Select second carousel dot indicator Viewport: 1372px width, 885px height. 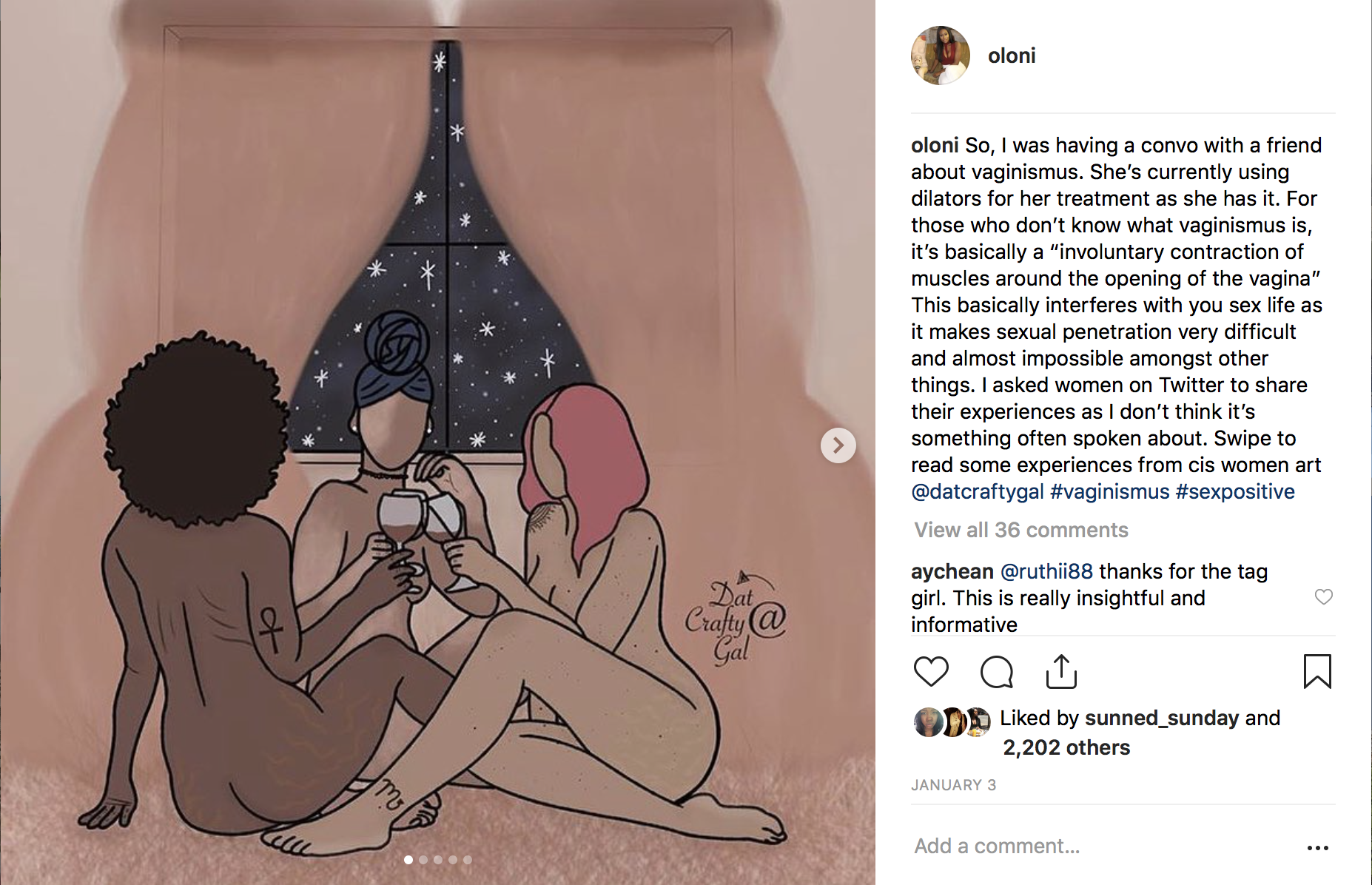423,860
